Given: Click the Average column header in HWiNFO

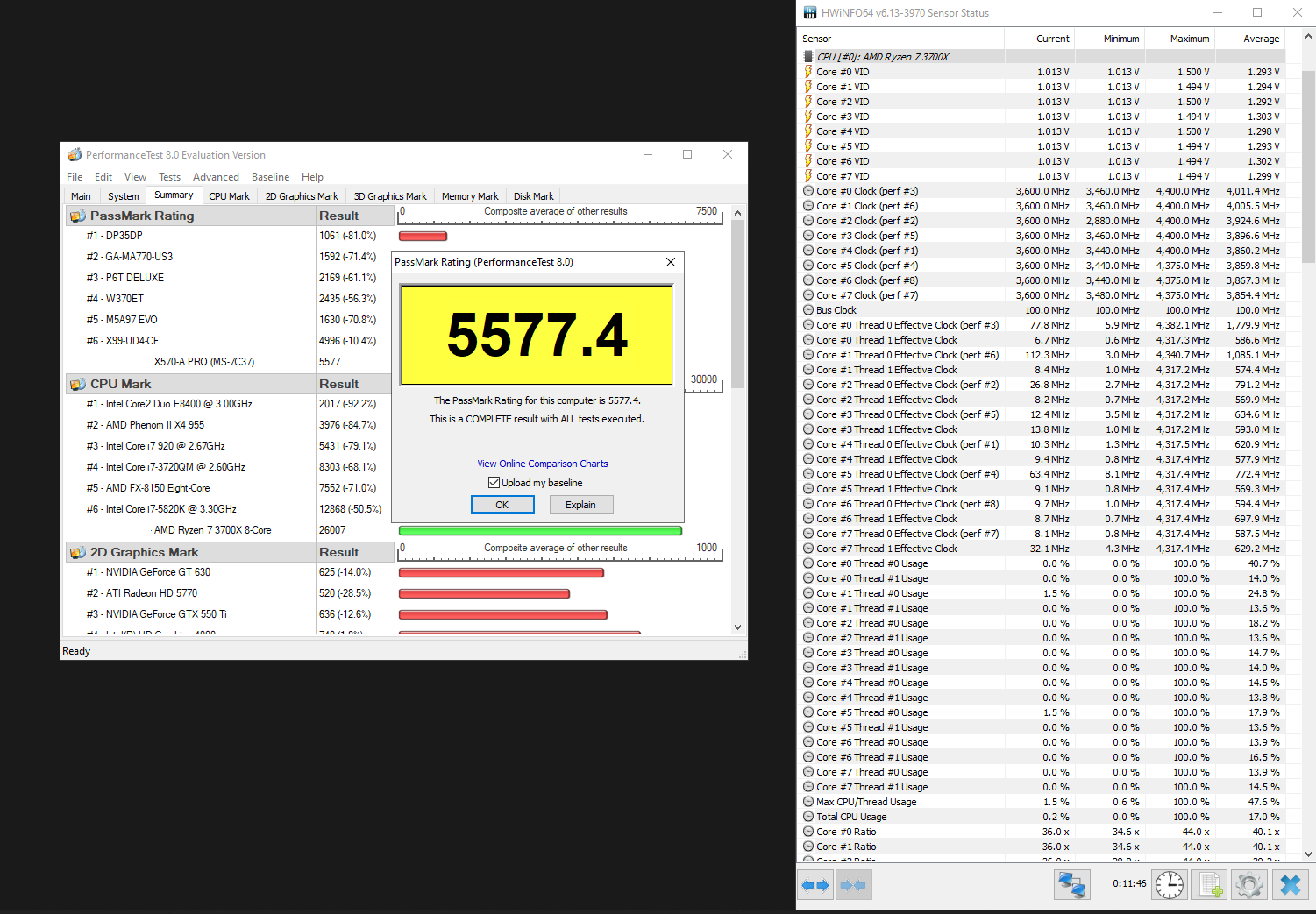Looking at the screenshot, I should [1250, 39].
